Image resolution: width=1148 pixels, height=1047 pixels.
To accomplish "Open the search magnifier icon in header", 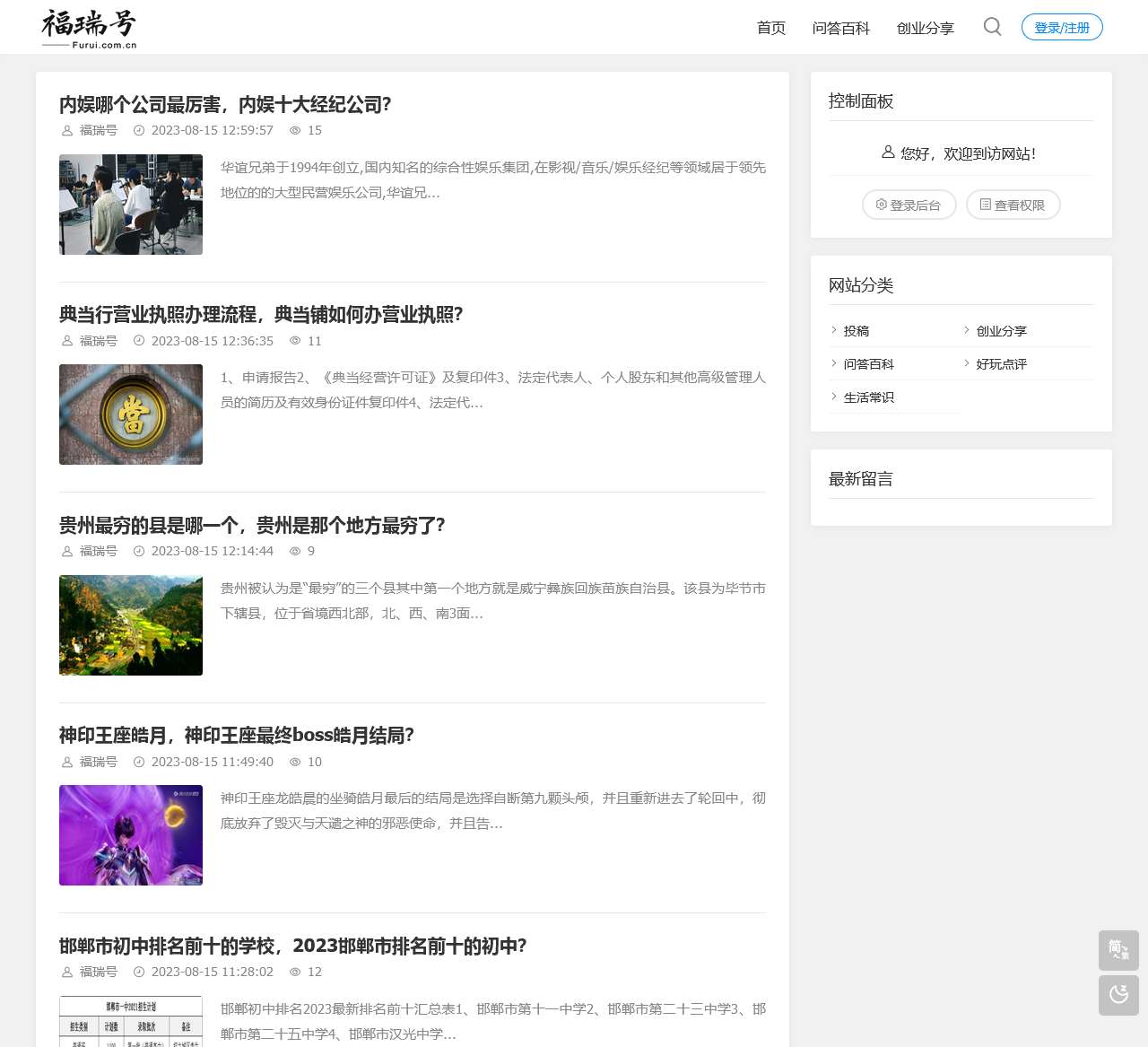I will click(x=992, y=27).
